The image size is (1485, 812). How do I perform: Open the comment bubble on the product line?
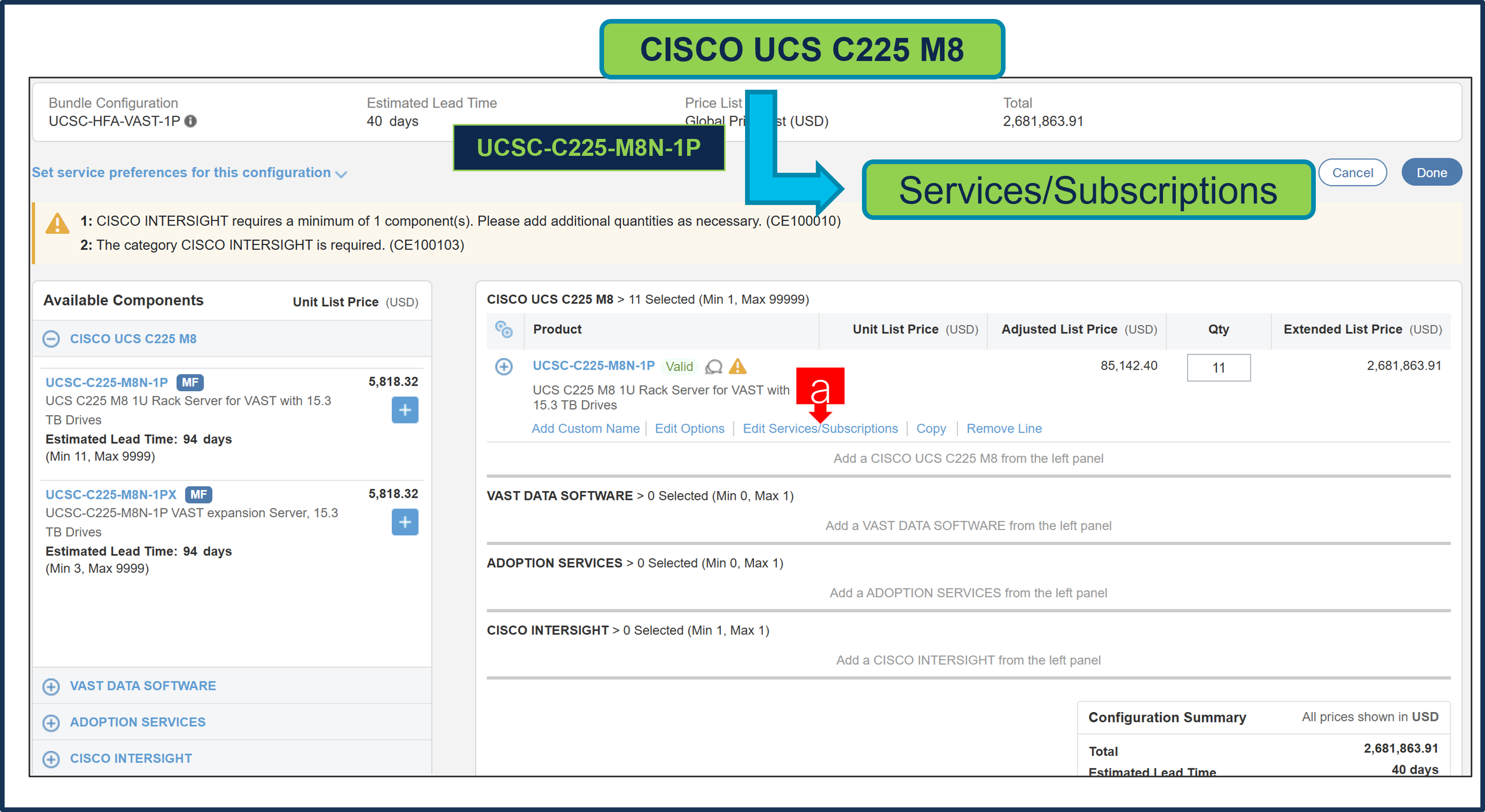[x=714, y=367]
